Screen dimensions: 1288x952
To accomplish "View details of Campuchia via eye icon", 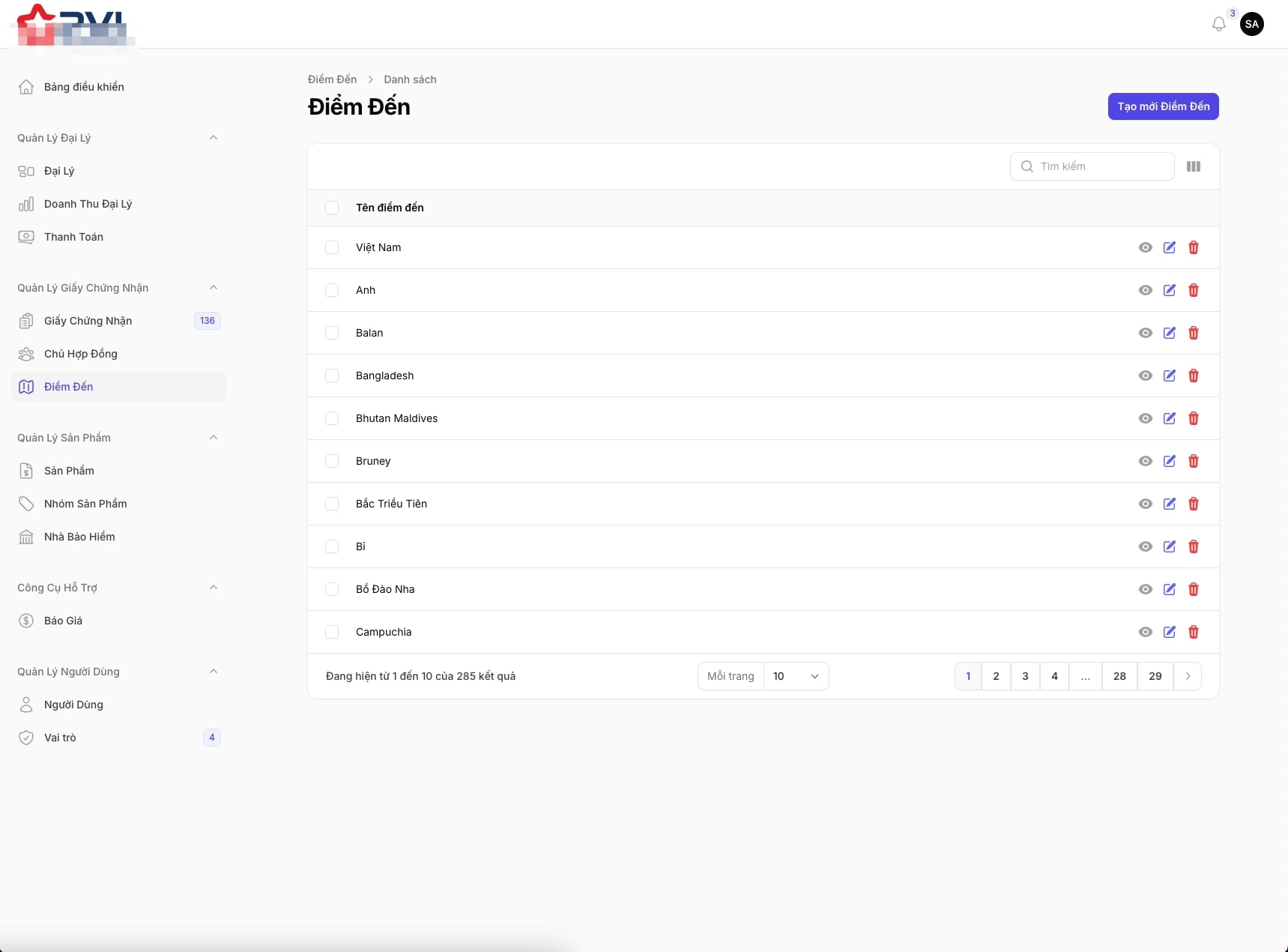I will point(1145,632).
